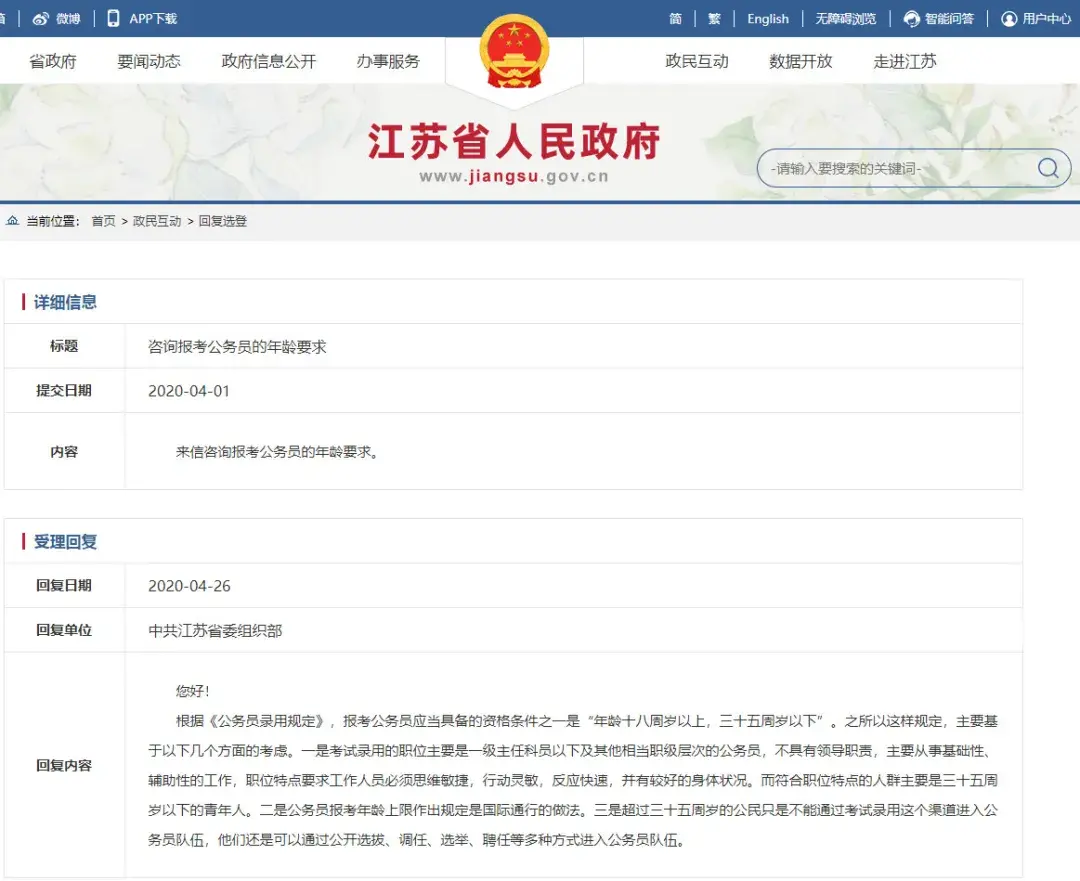Viewport: 1080px width, 881px height.
Task: Click 回复选登 in the breadcrumb trail
Action: click(223, 221)
